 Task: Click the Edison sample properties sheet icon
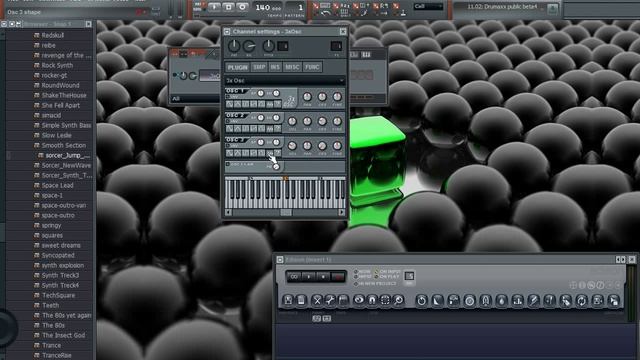[301, 301]
